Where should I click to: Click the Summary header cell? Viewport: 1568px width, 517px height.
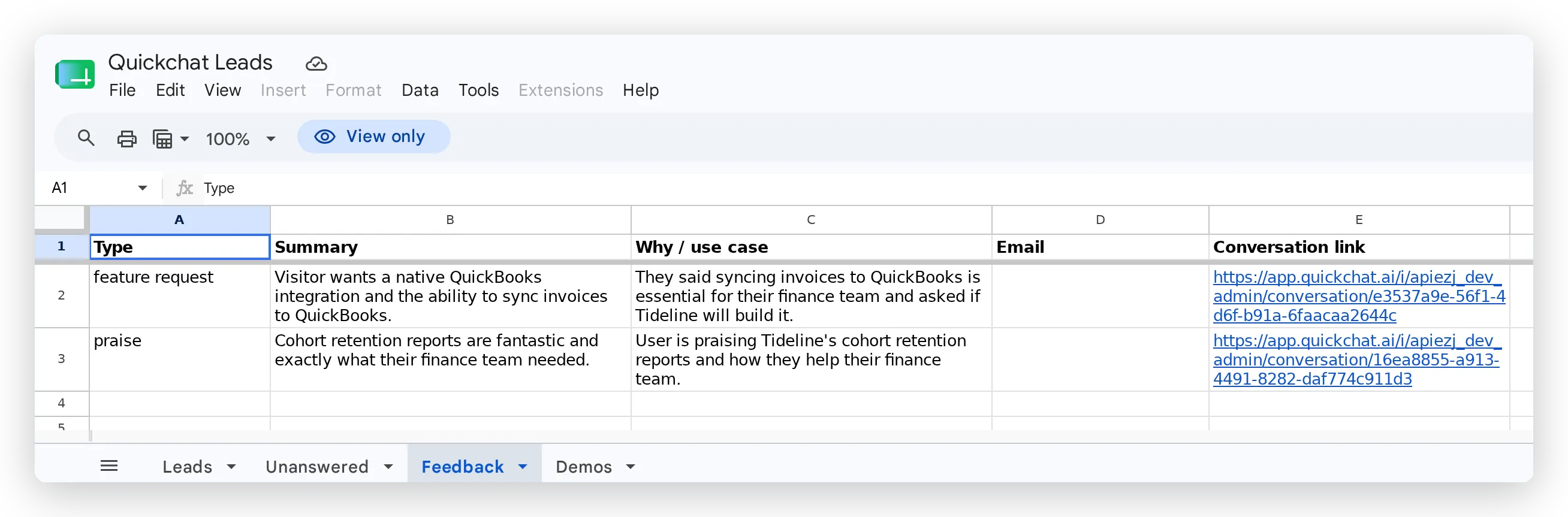pos(450,247)
